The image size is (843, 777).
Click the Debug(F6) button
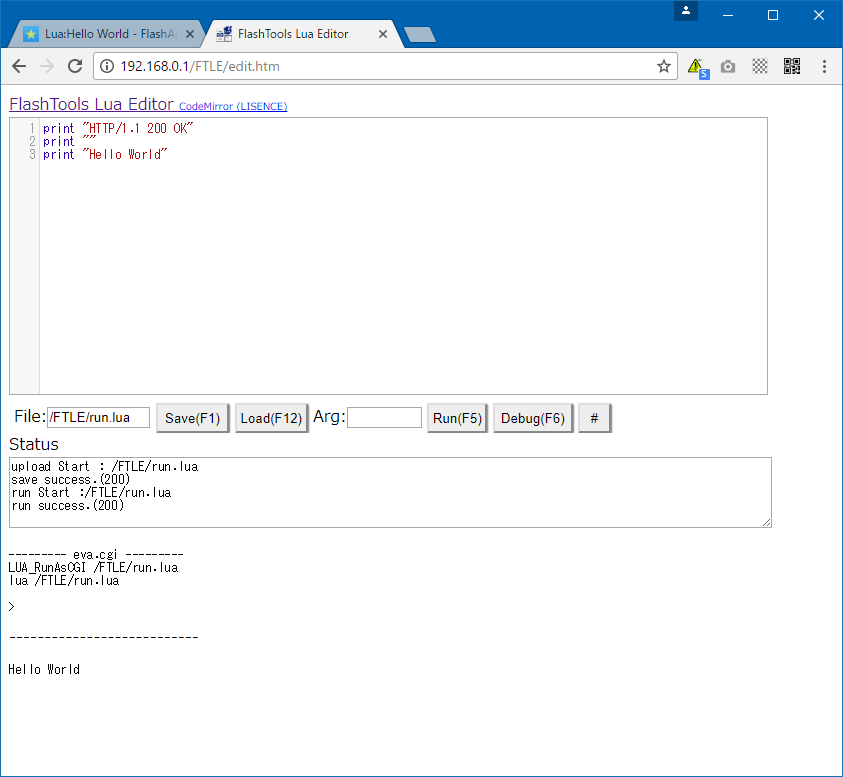[x=533, y=418]
